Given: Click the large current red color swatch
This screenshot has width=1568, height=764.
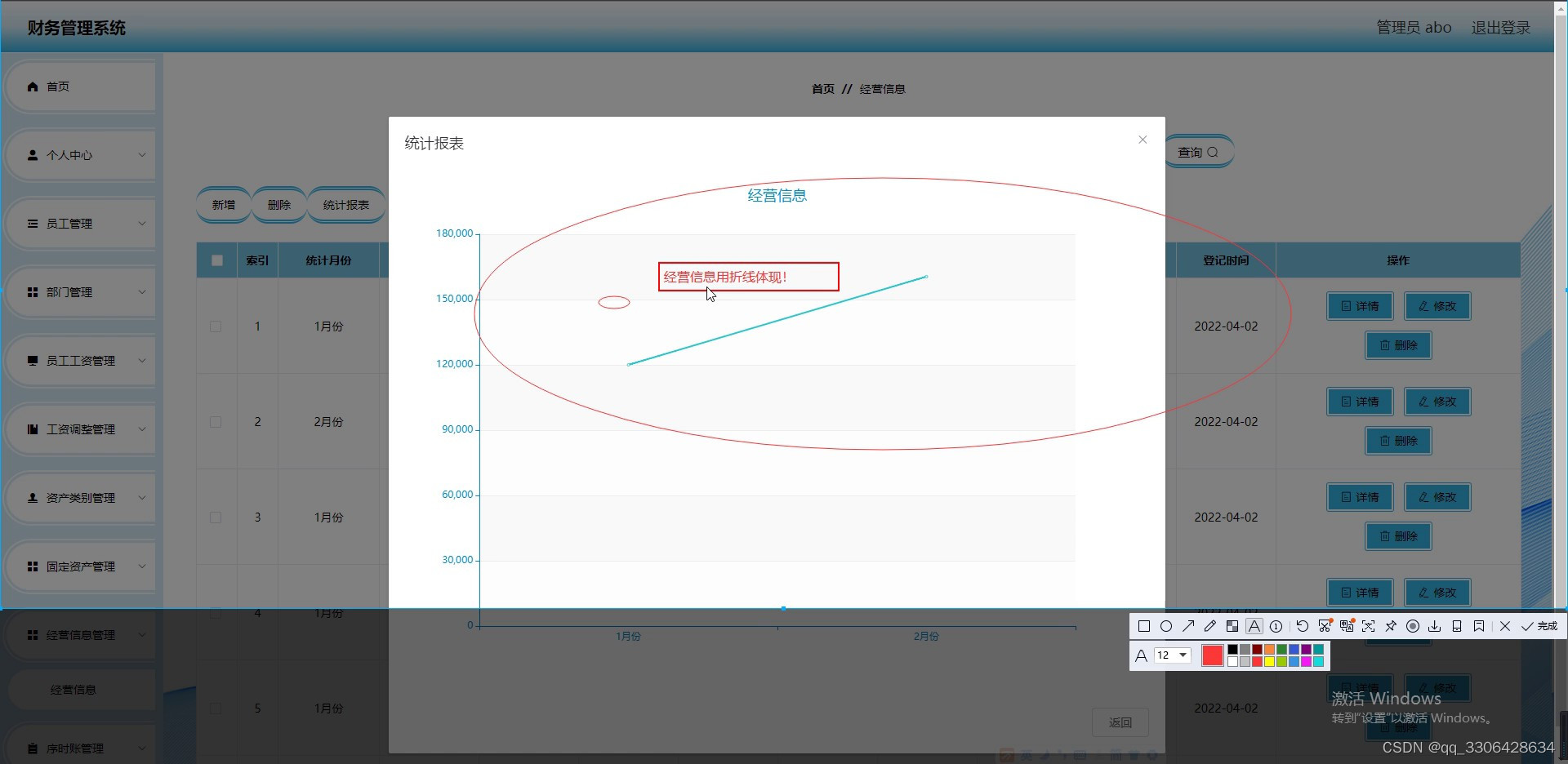Looking at the screenshot, I should (x=1213, y=655).
